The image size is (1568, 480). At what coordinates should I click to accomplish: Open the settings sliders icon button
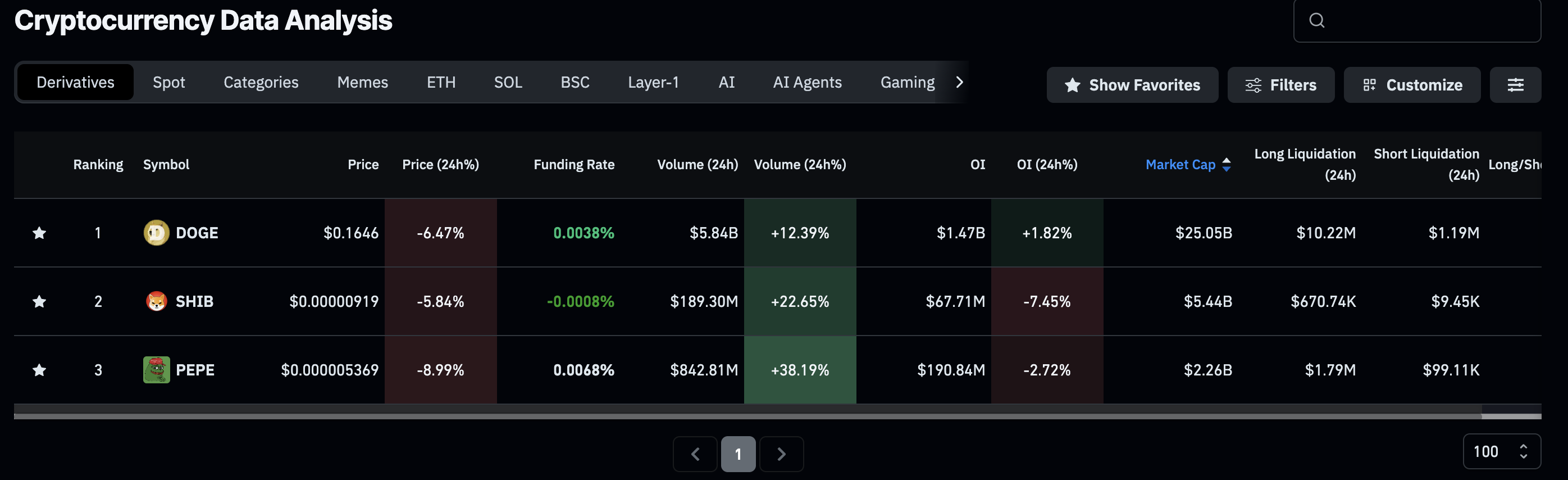pos(1515,85)
